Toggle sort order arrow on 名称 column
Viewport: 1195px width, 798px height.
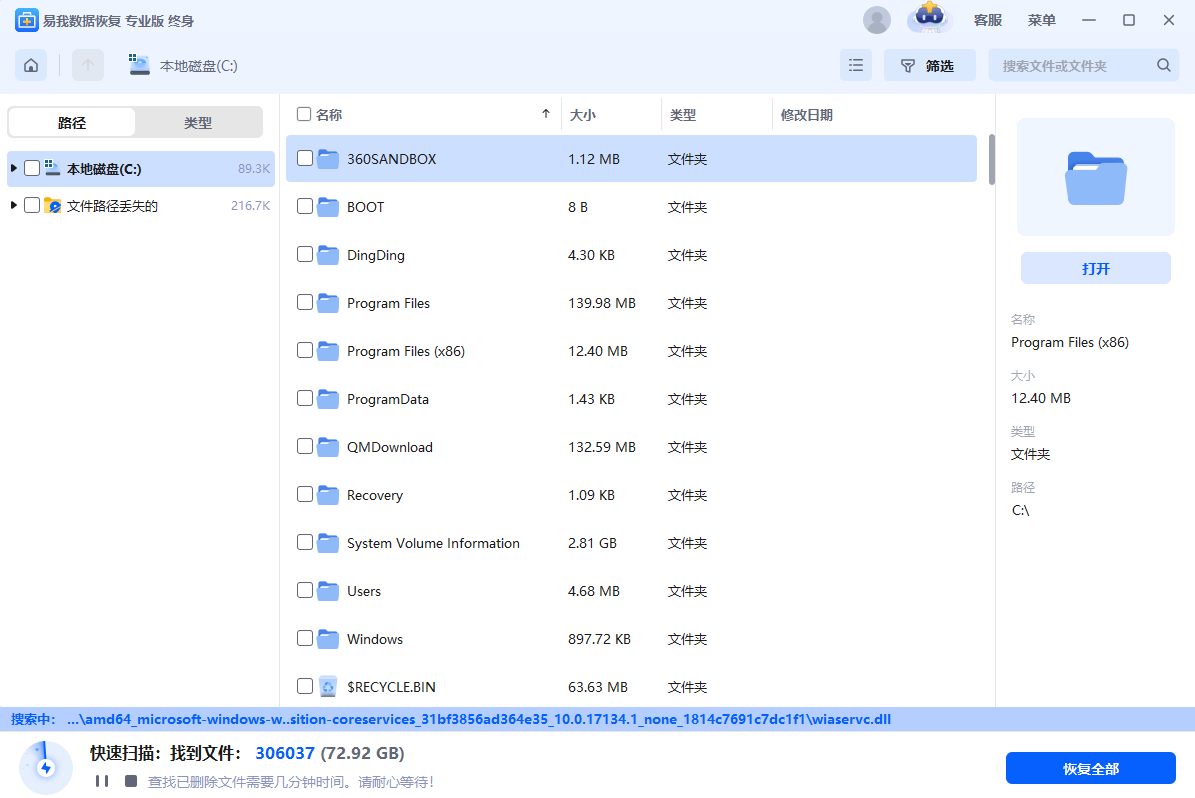546,114
